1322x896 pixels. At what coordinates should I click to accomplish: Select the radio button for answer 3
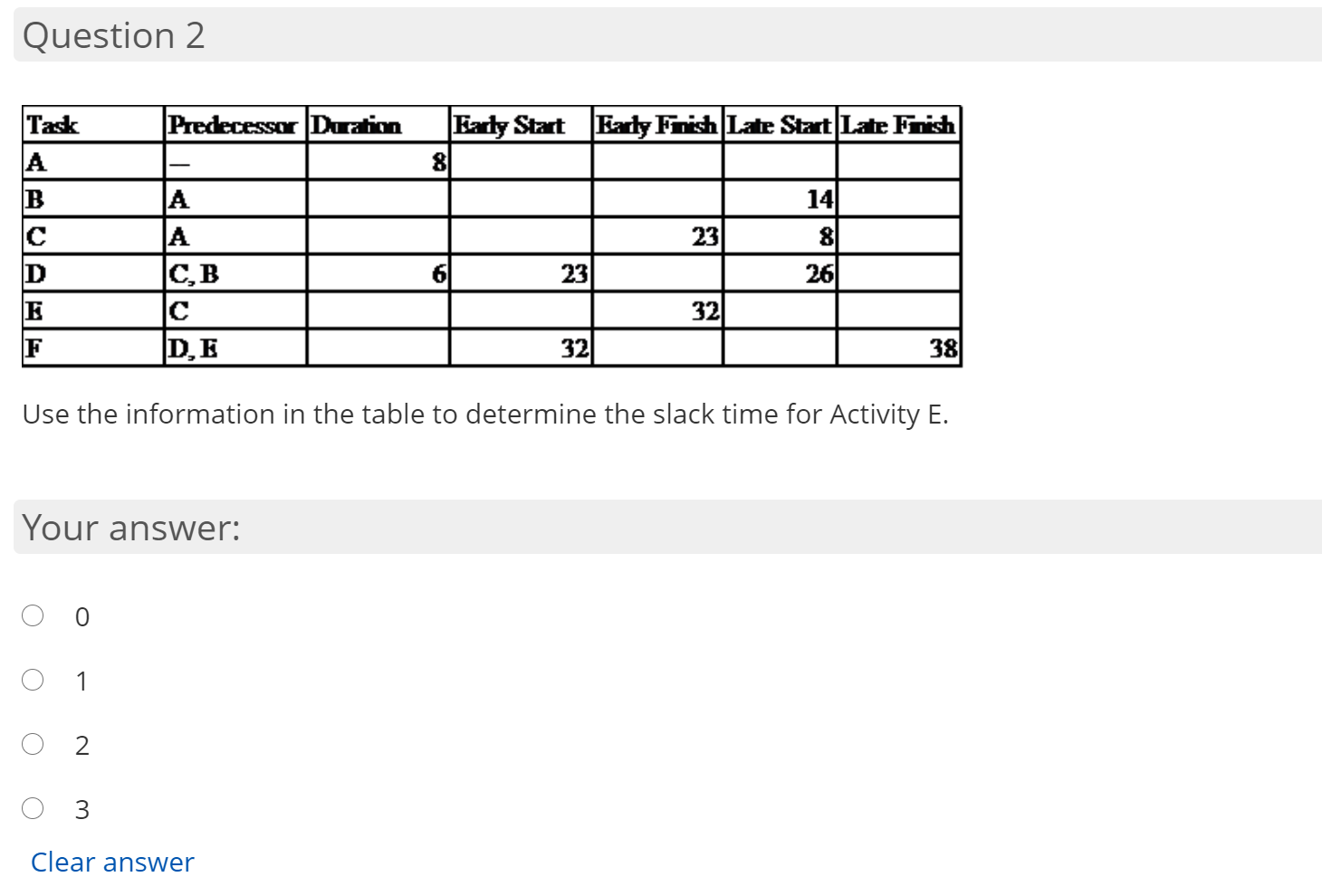pyautogui.click(x=33, y=808)
